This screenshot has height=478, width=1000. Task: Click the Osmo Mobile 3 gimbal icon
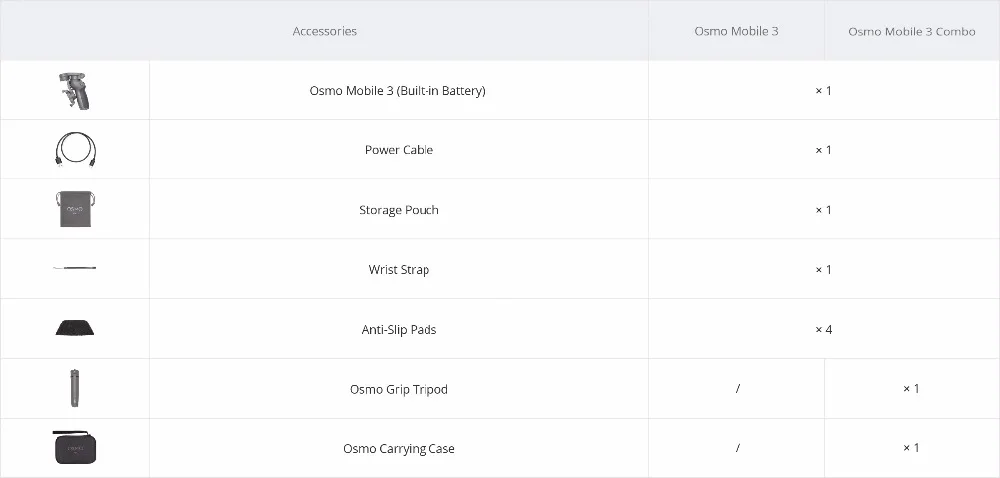coord(75,91)
